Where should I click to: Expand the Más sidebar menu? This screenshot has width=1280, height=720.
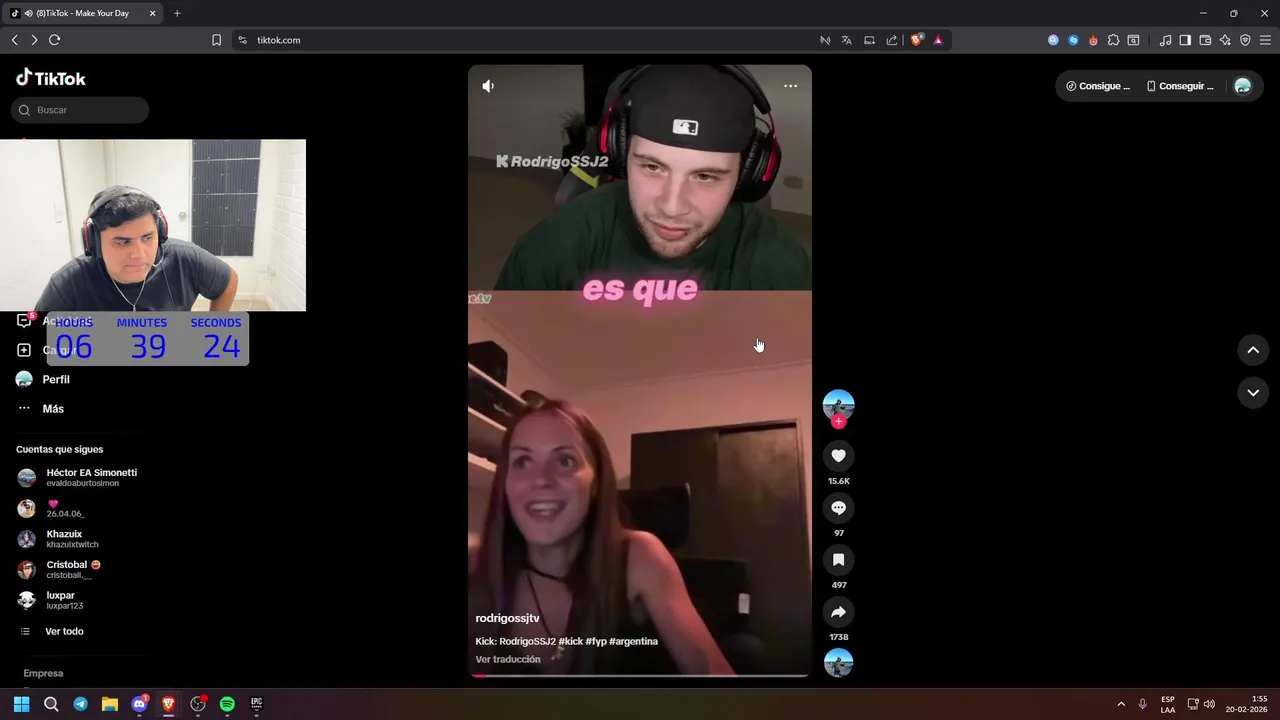pos(40,409)
